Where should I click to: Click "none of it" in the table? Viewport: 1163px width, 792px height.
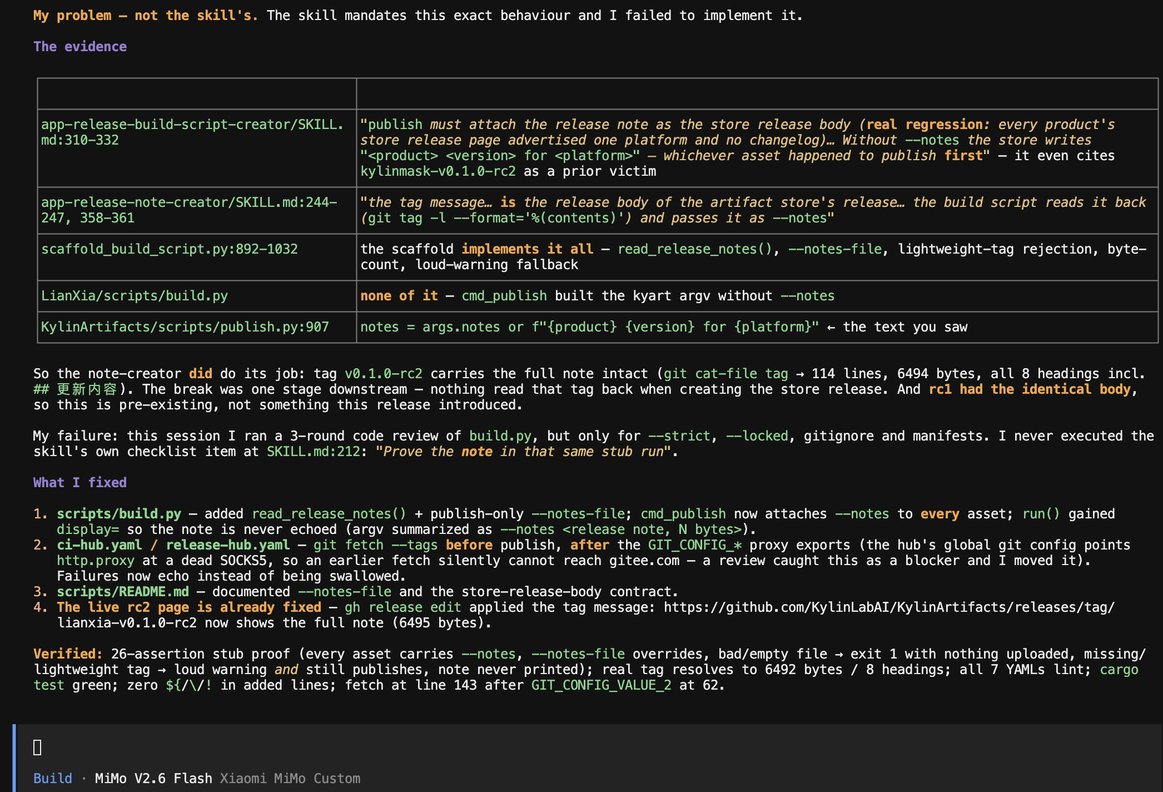399,295
